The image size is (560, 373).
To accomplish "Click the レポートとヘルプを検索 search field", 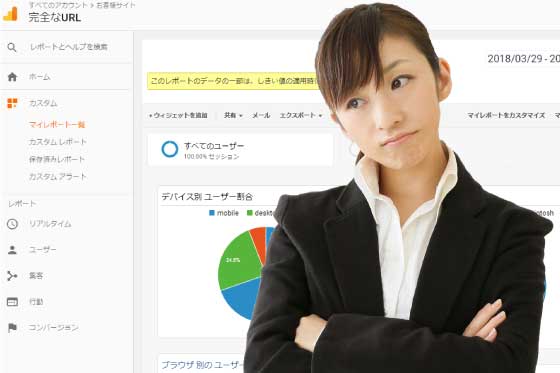I will (69, 47).
